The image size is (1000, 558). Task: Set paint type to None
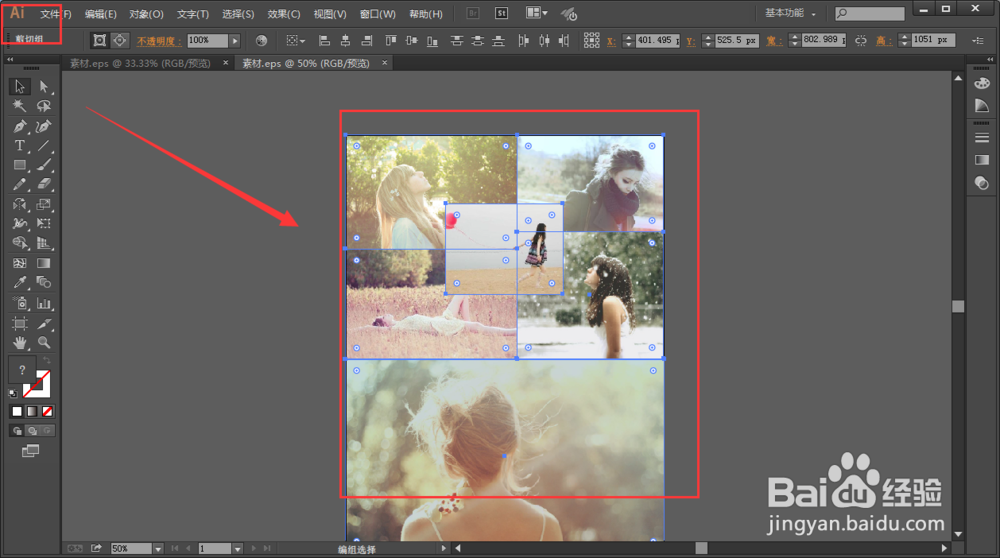47,411
